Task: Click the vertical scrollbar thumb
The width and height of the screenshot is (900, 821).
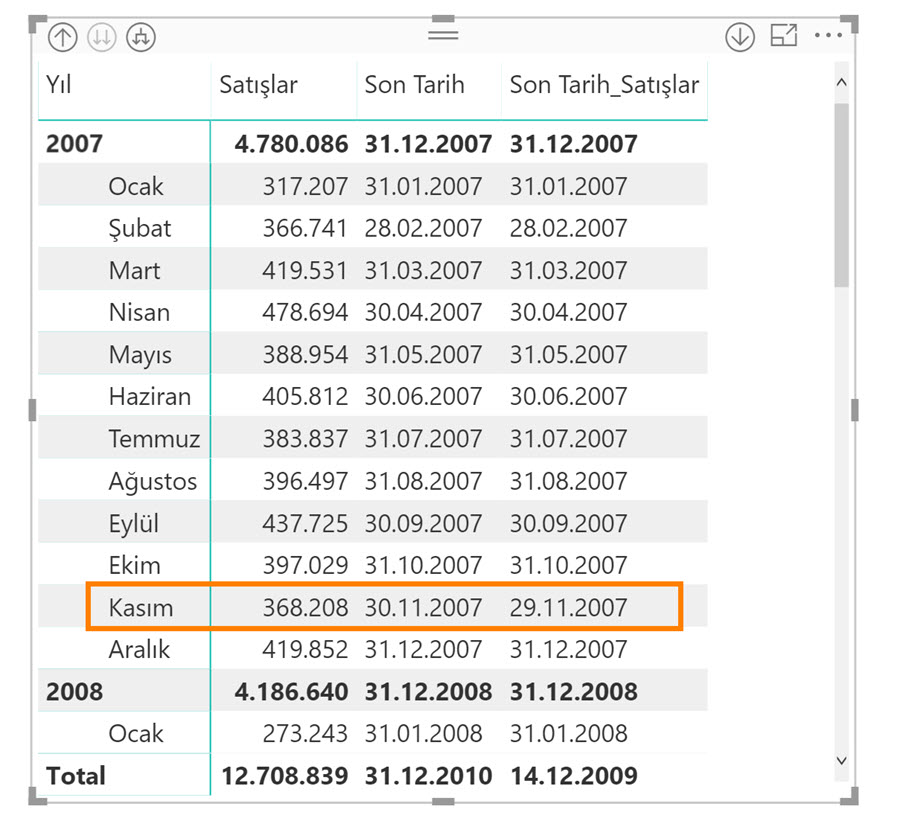Action: (x=841, y=195)
